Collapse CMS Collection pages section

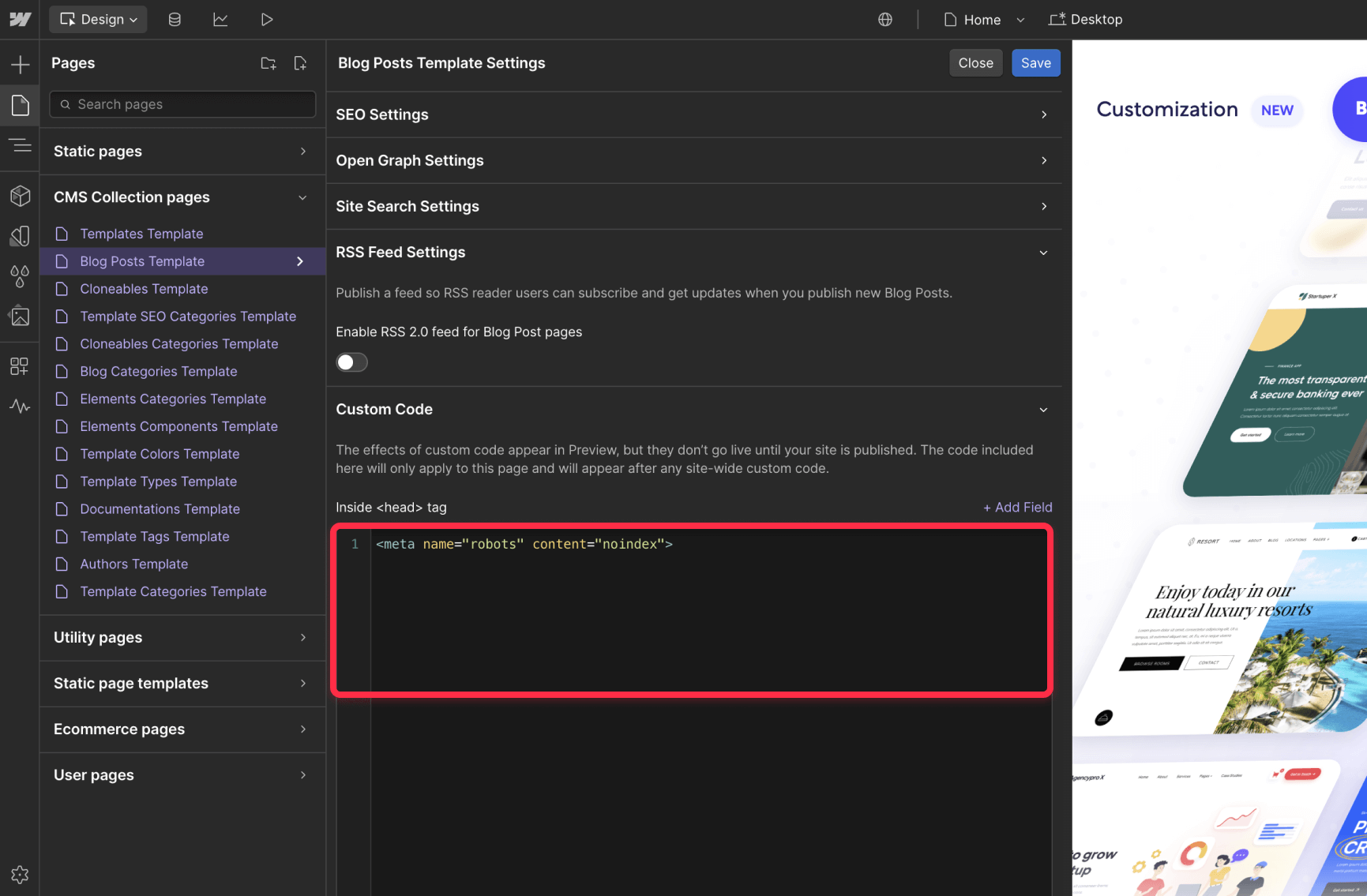click(x=182, y=197)
